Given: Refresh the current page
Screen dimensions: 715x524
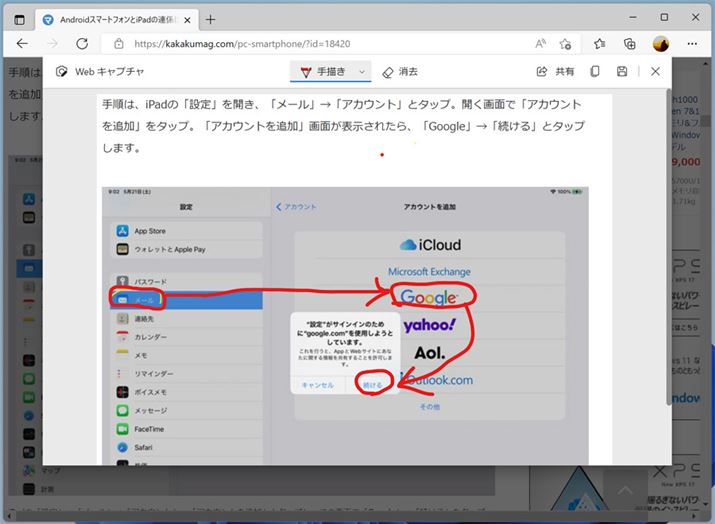Looking at the screenshot, I should 82,44.
